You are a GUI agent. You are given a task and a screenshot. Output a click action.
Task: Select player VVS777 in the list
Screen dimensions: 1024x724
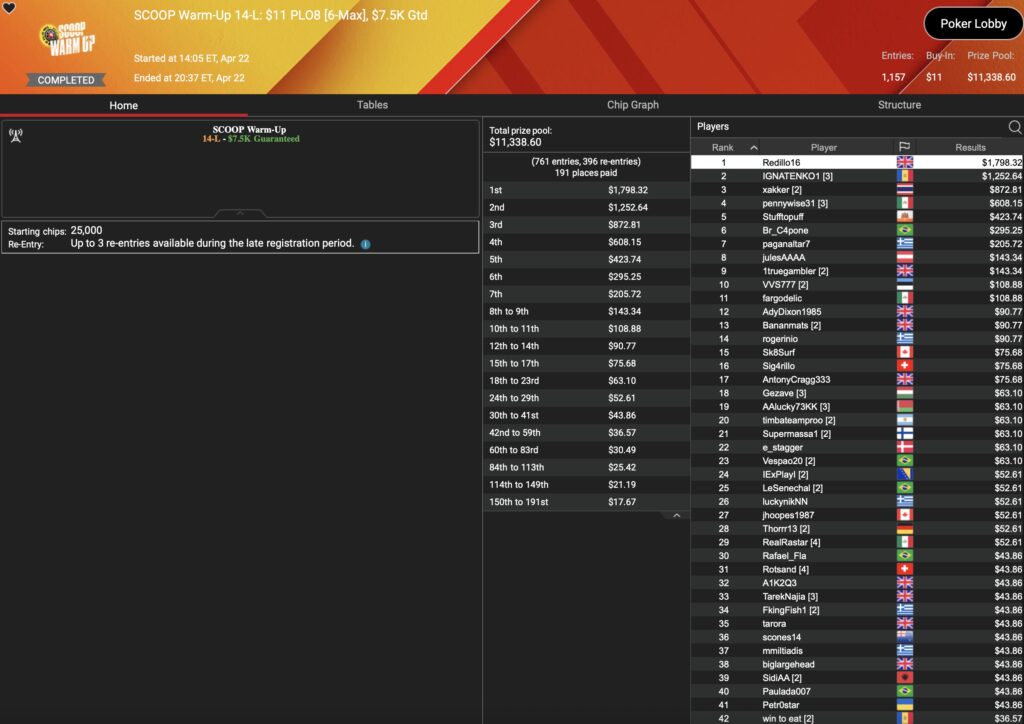857,285
